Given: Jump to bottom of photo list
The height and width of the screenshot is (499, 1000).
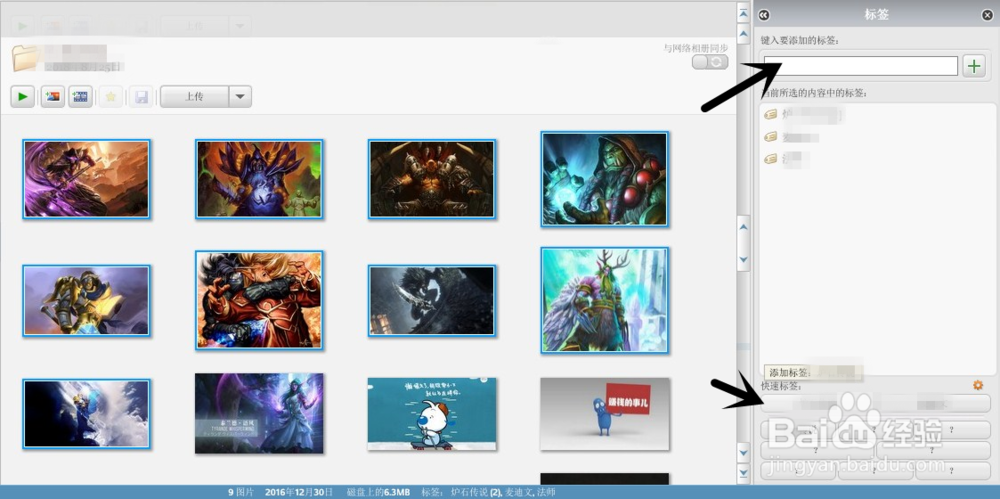Looking at the screenshot, I should 743,473.
